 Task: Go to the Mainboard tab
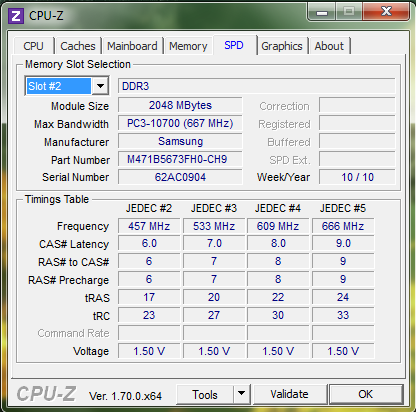132,46
